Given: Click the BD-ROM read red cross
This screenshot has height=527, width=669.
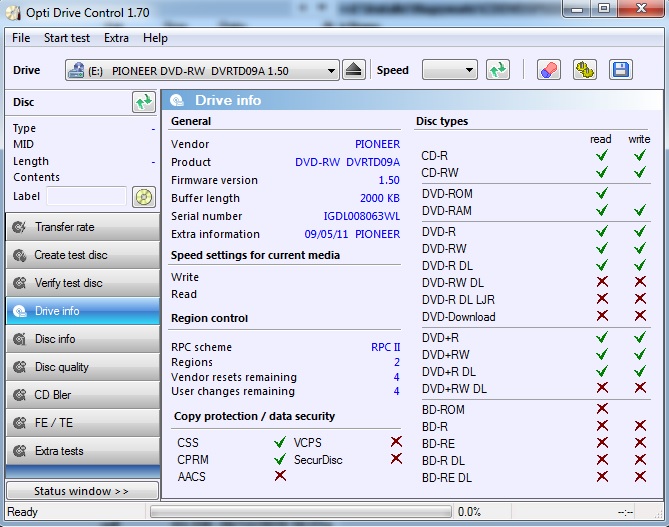Looking at the screenshot, I should click(602, 409).
